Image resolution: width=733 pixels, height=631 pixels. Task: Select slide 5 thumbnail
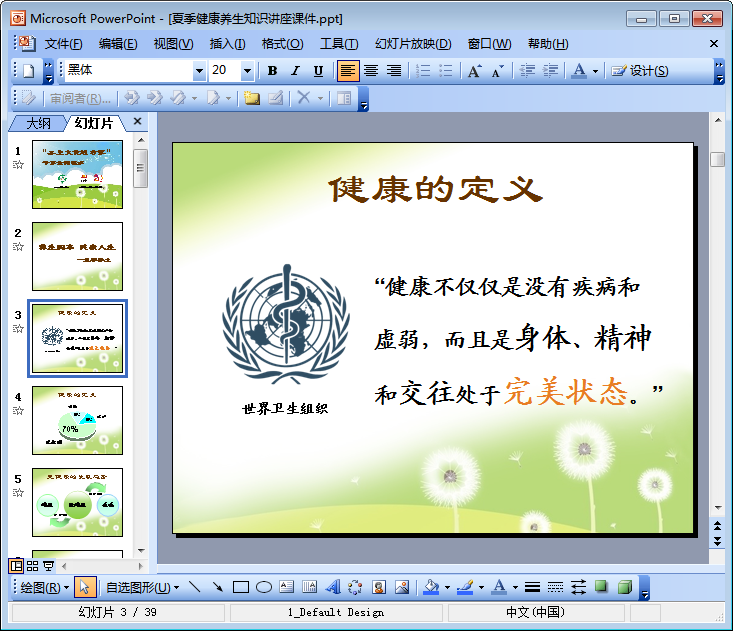point(78,502)
